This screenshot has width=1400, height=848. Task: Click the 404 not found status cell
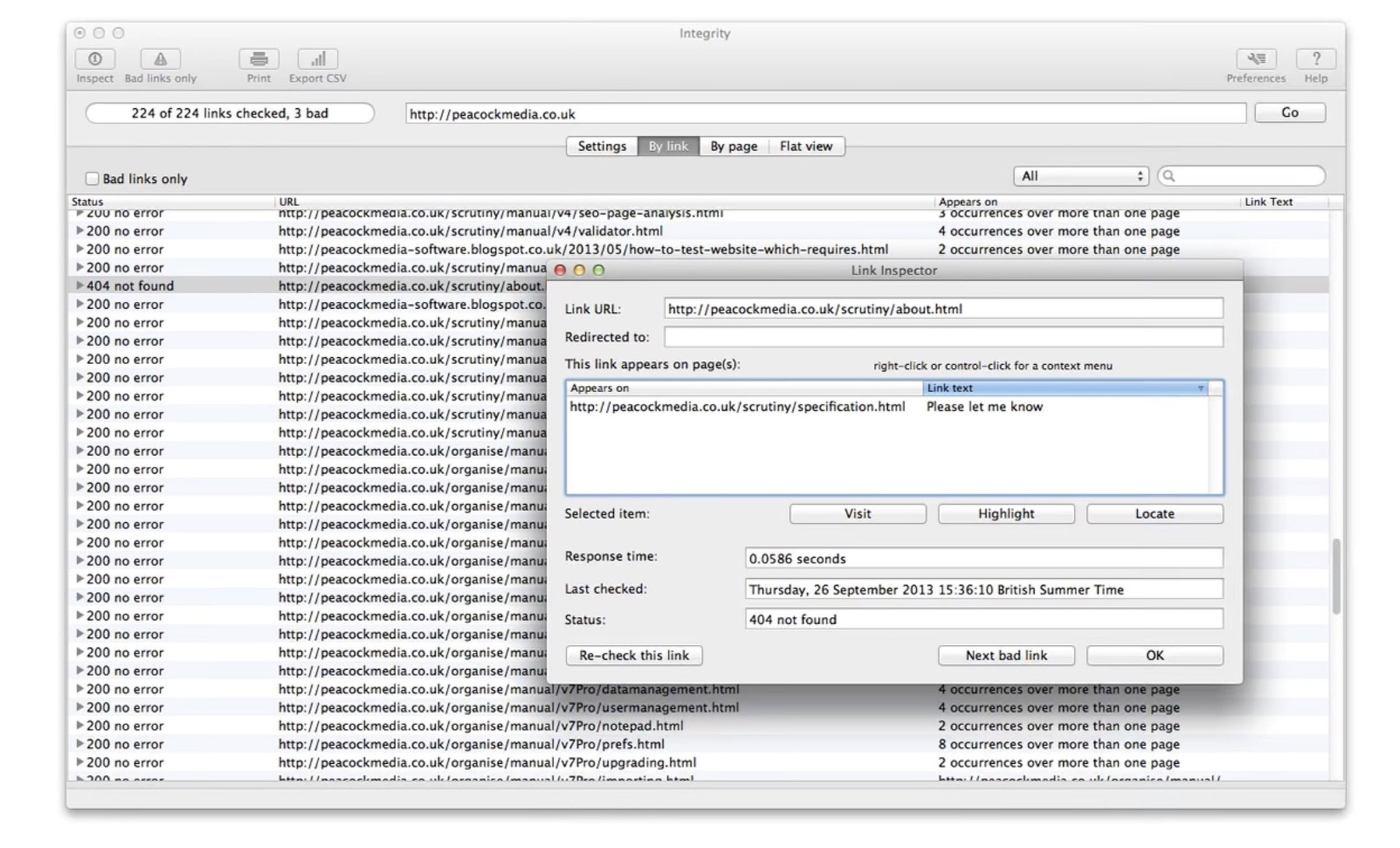[x=130, y=286]
